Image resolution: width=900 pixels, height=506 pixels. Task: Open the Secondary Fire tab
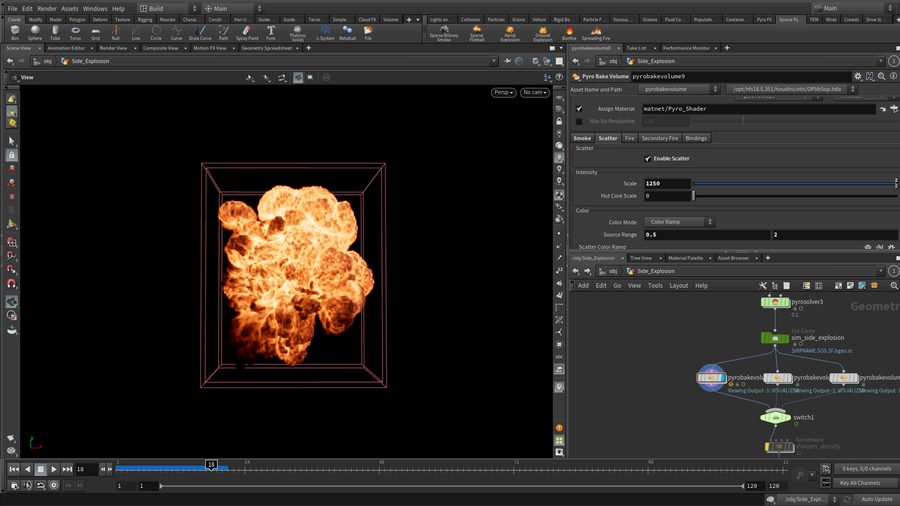660,138
